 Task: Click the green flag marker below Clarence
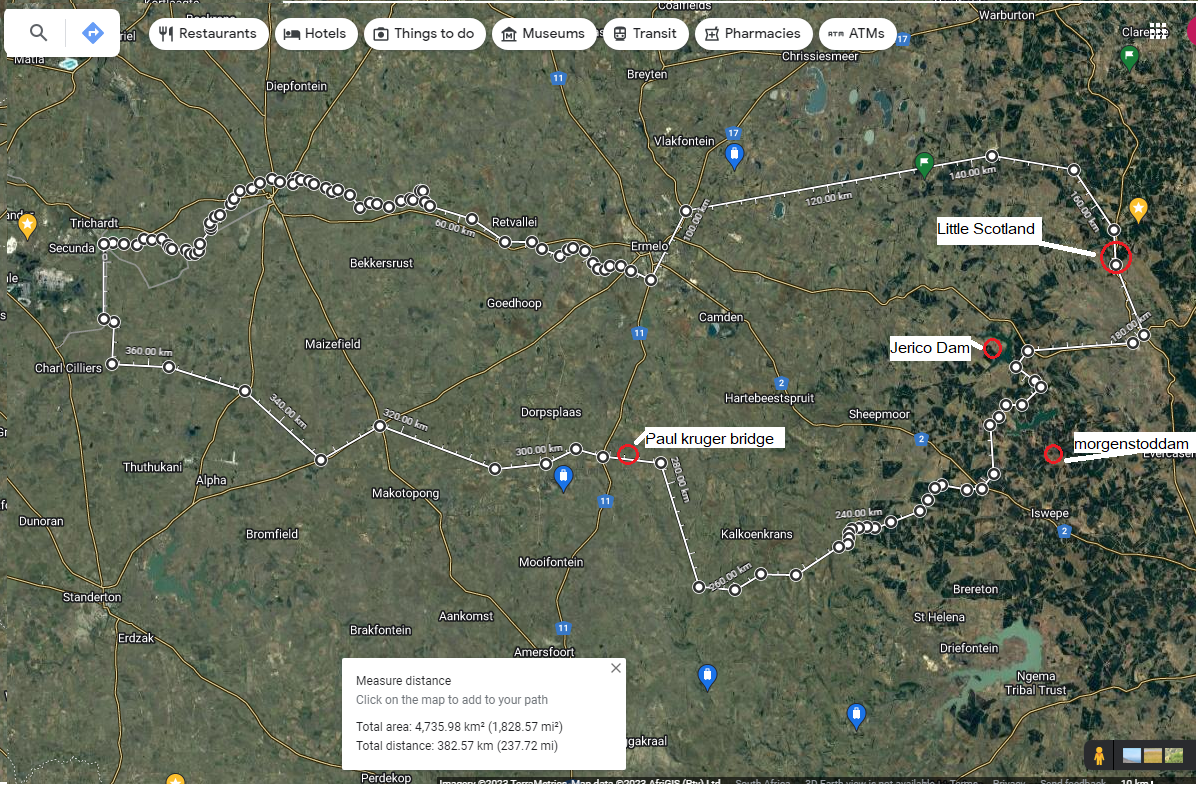(x=1129, y=58)
